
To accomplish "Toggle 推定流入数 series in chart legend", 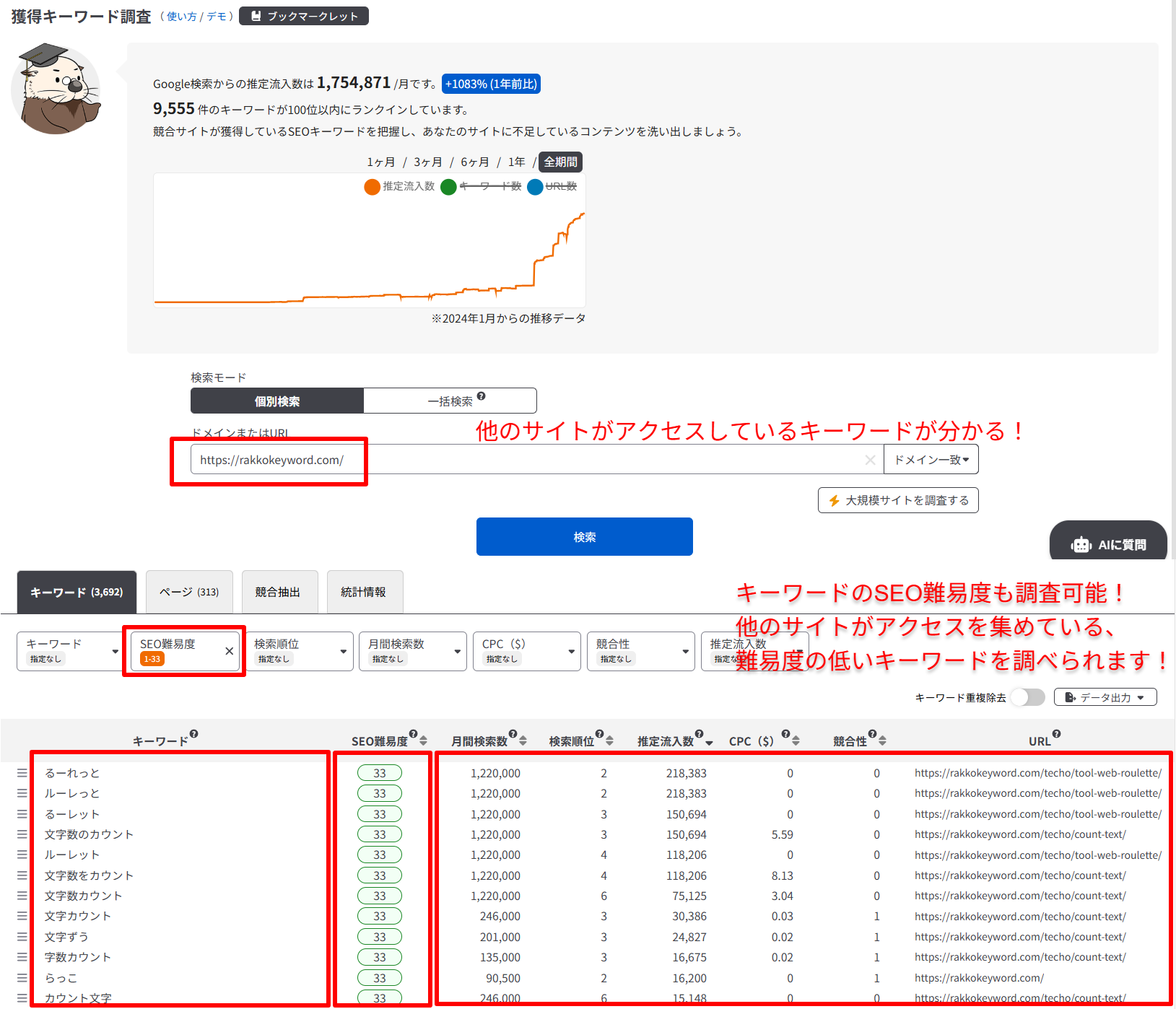I will pyautogui.click(x=400, y=187).
